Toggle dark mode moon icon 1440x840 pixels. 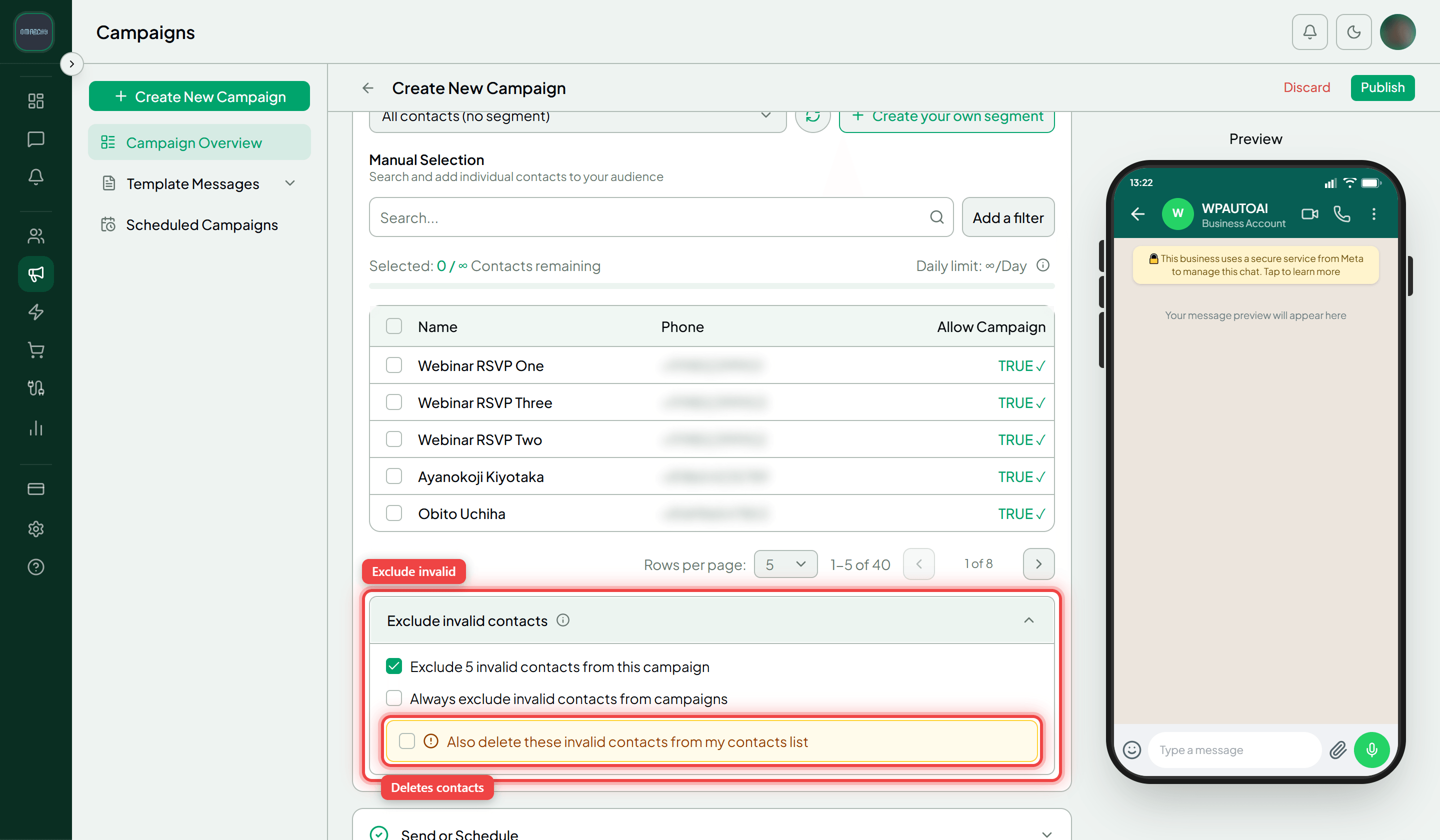[x=1353, y=32]
